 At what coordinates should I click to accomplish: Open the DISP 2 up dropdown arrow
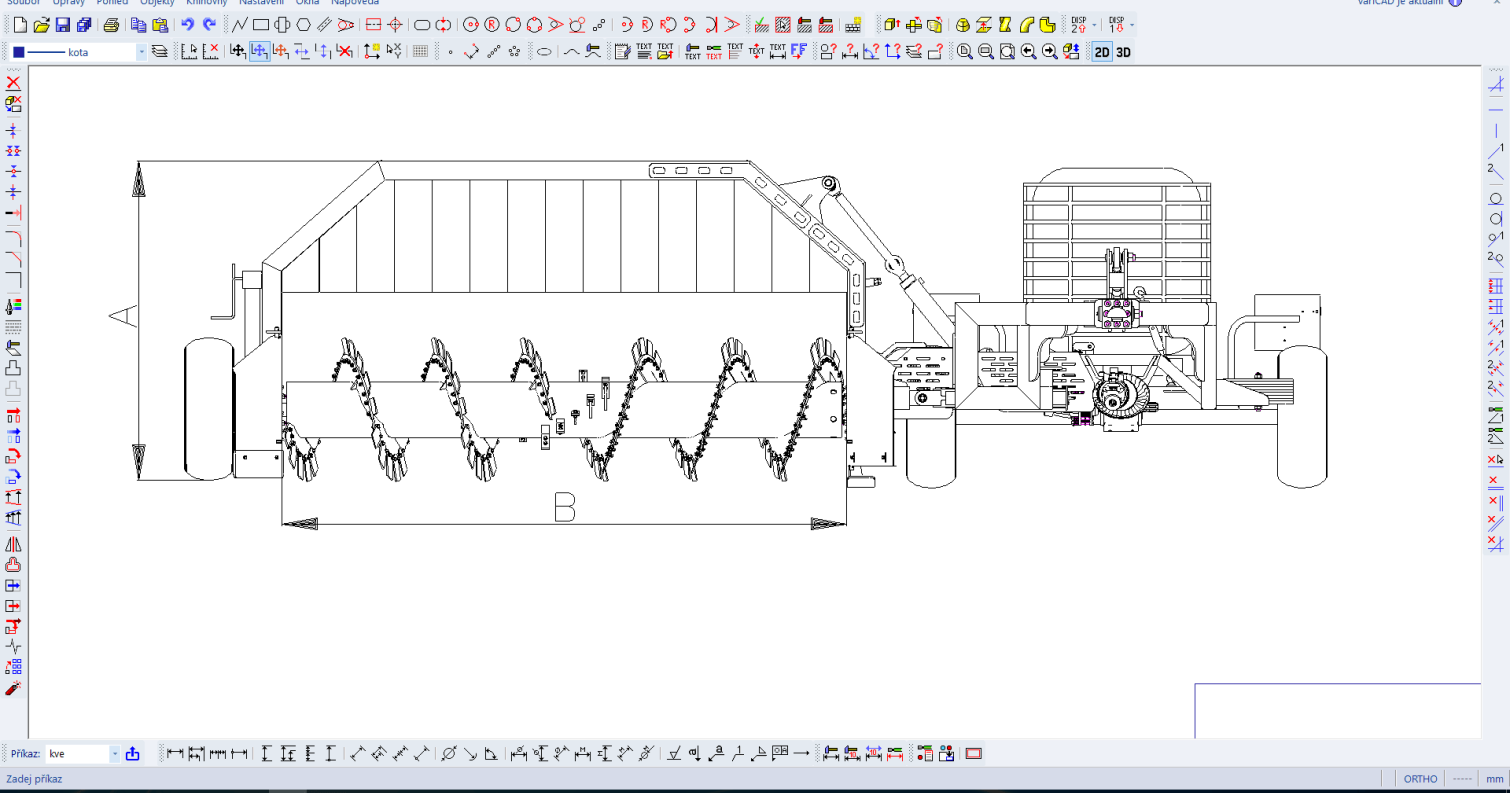(x=1094, y=24)
